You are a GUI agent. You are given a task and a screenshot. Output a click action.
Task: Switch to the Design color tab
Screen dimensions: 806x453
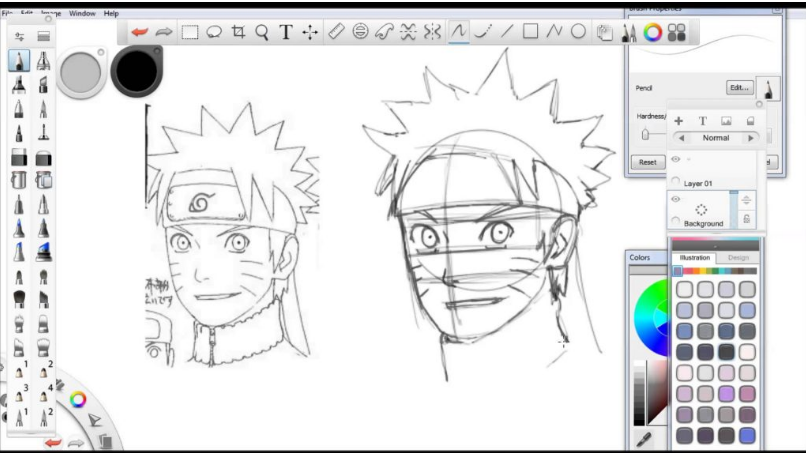pos(738,258)
